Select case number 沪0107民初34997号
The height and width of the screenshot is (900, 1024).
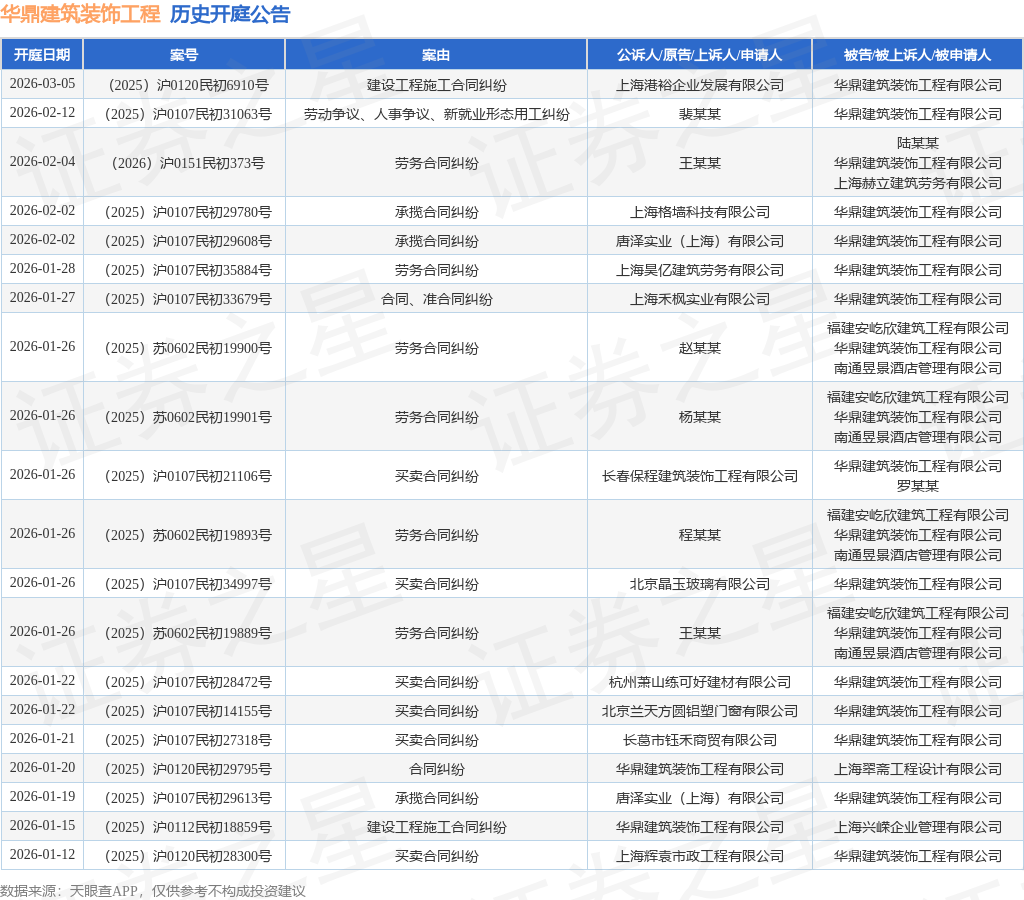[189, 583]
